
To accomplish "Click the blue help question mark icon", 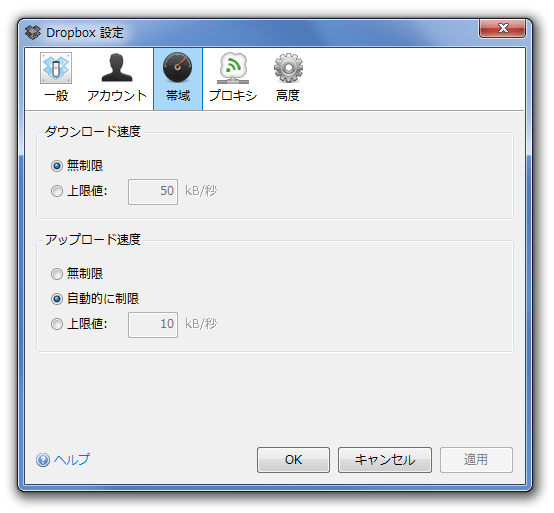I will (x=43, y=460).
